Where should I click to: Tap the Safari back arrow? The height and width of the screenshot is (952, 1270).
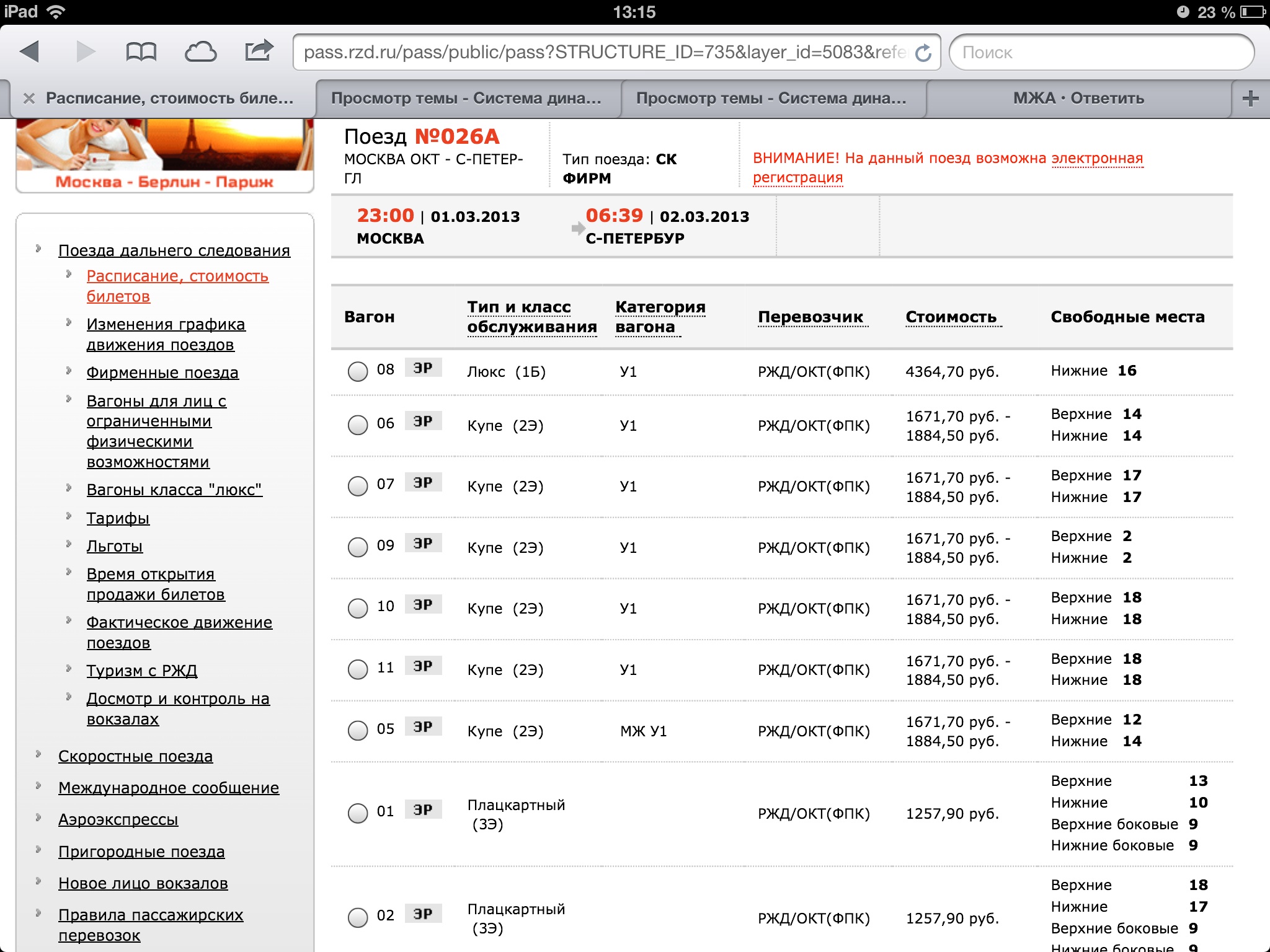coord(30,51)
